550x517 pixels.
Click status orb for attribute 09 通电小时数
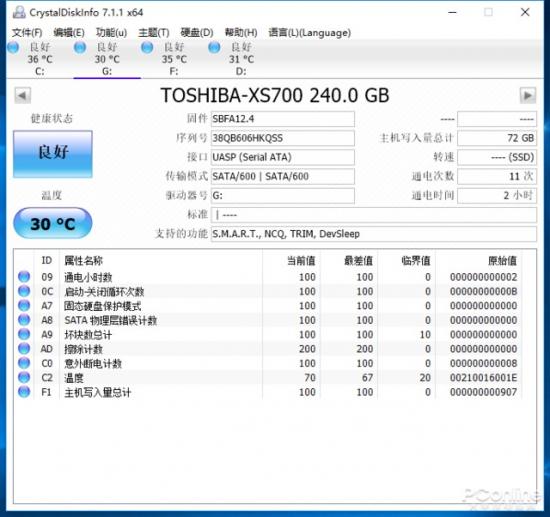tap(24, 276)
